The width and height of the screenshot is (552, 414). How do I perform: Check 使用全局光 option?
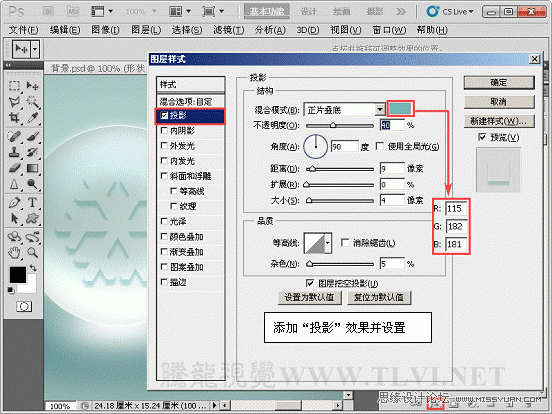[x=380, y=146]
